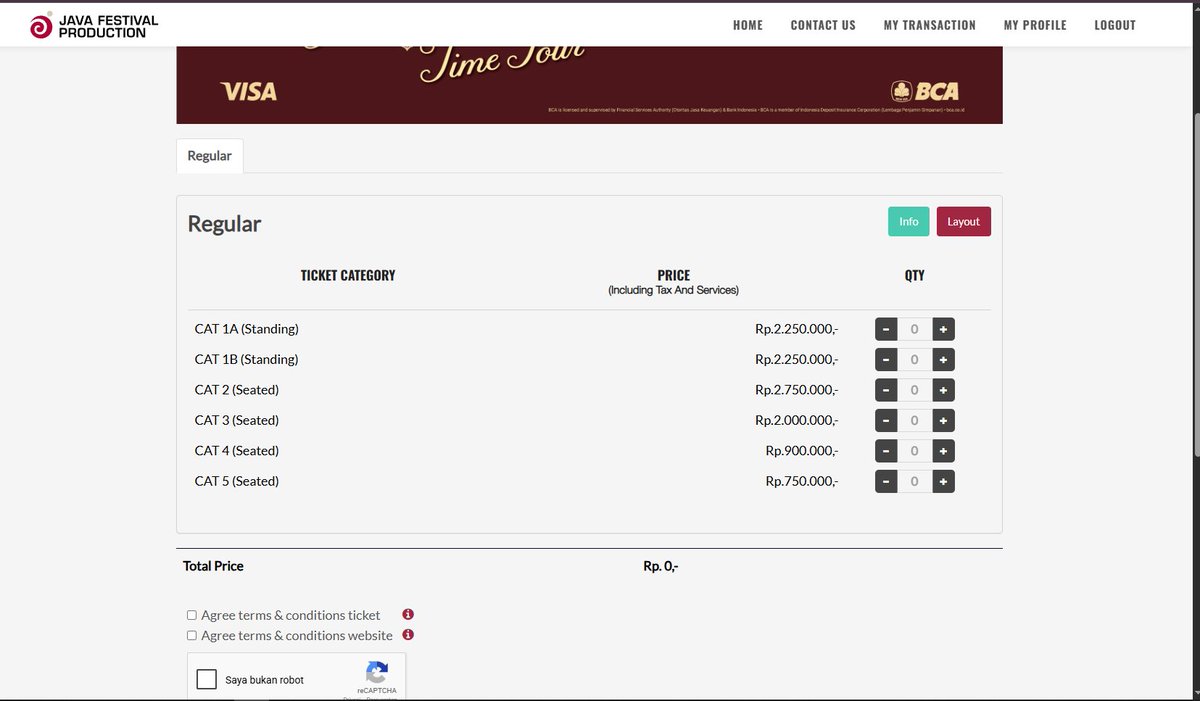This screenshot has width=1200, height=701.
Task: Click the TICKET CATEGORY column header
Action: [x=348, y=275]
